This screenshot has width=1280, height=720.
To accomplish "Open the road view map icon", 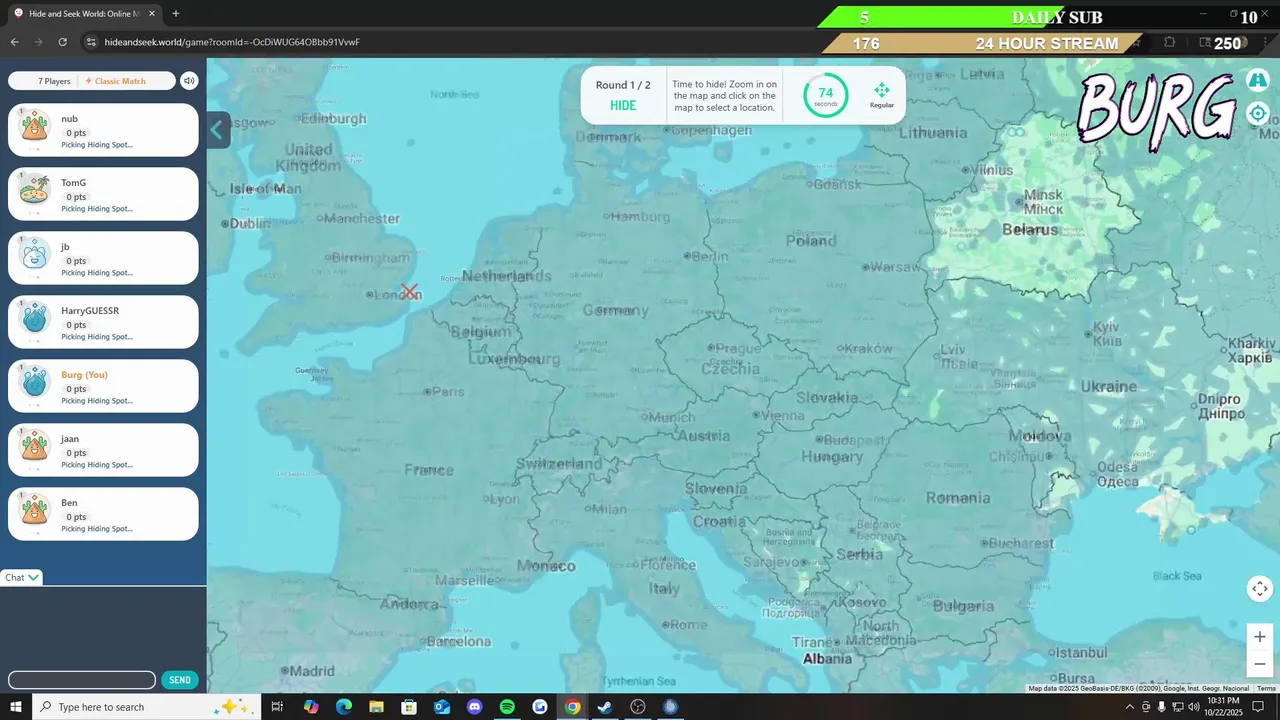I will 1257,79.
